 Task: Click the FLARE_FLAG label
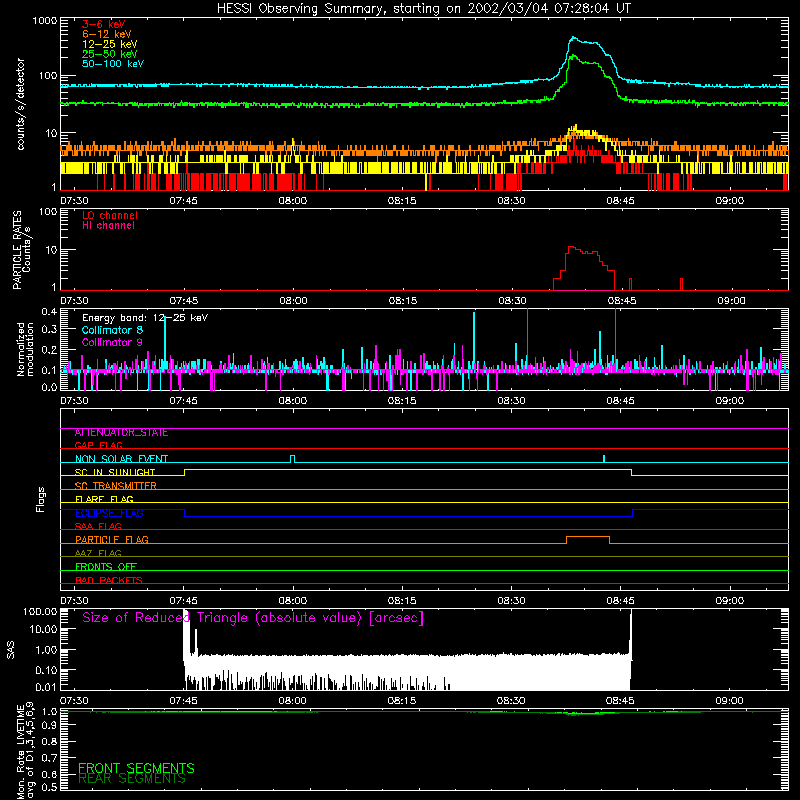(x=104, y=499)
